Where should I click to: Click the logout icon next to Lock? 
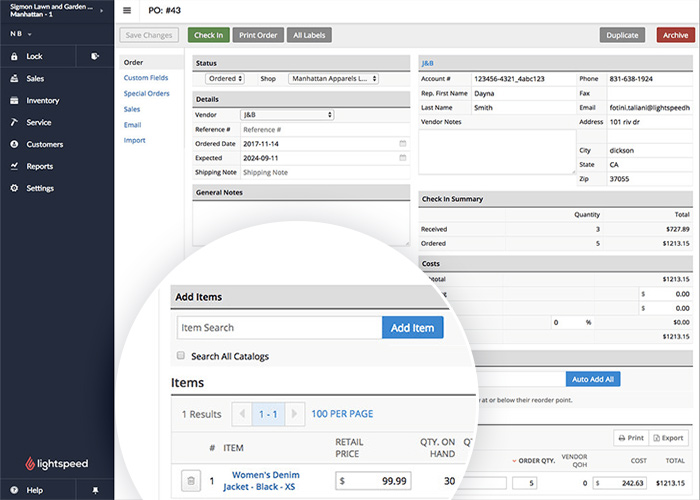point(94,57)
